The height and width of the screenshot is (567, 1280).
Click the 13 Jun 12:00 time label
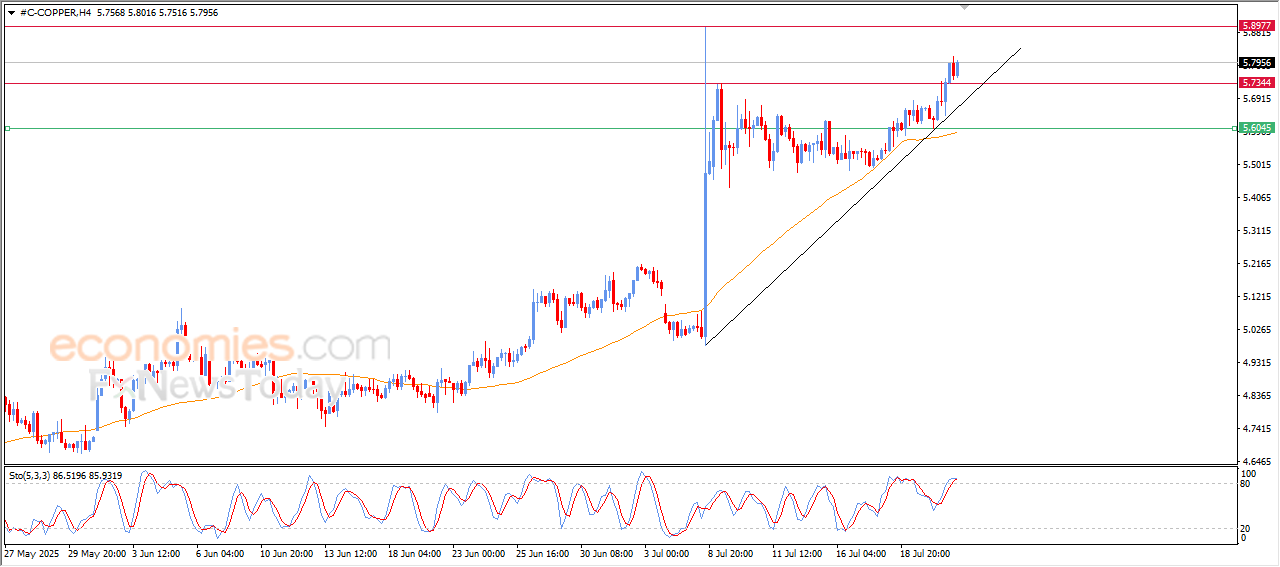click(x=352, y=552)
